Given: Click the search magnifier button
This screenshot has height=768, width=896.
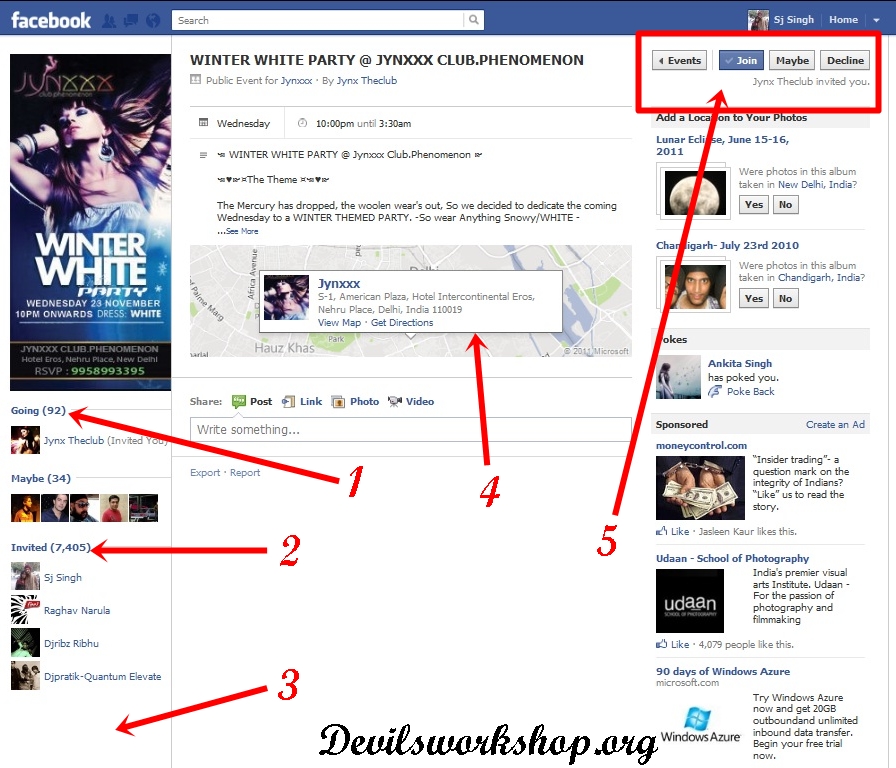Looking at the screenshot, I should (x=474, y=20).
